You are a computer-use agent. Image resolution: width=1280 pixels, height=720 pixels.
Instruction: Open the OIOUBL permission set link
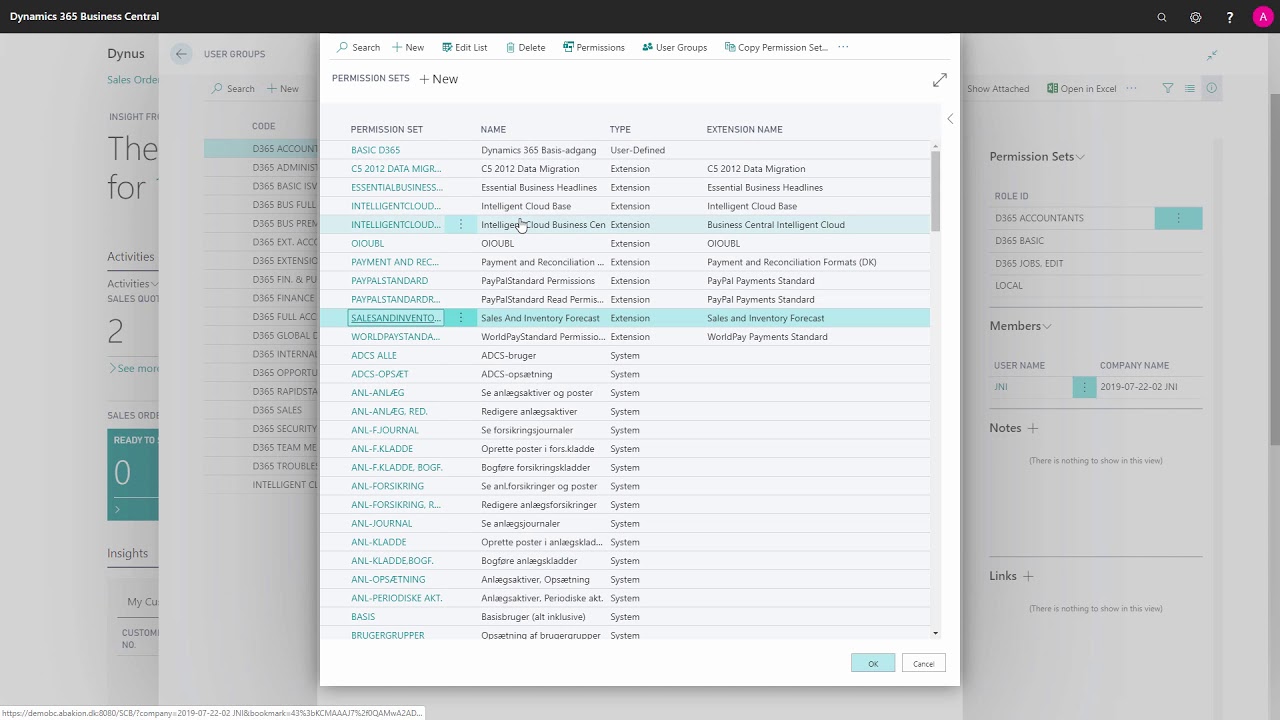(x=367, y=244)
